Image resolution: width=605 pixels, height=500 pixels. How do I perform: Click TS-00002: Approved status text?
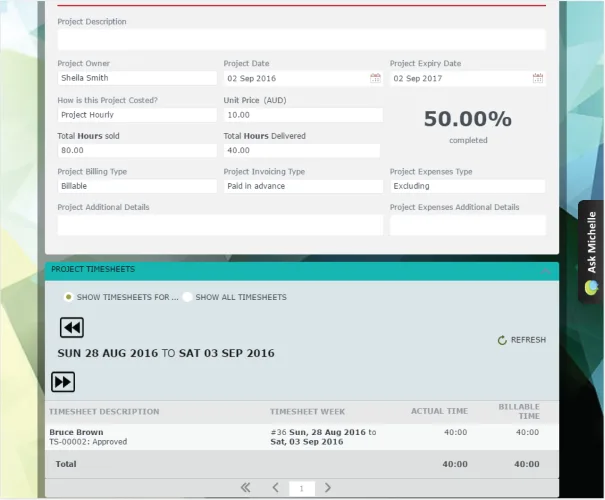(x=88, y=442)
